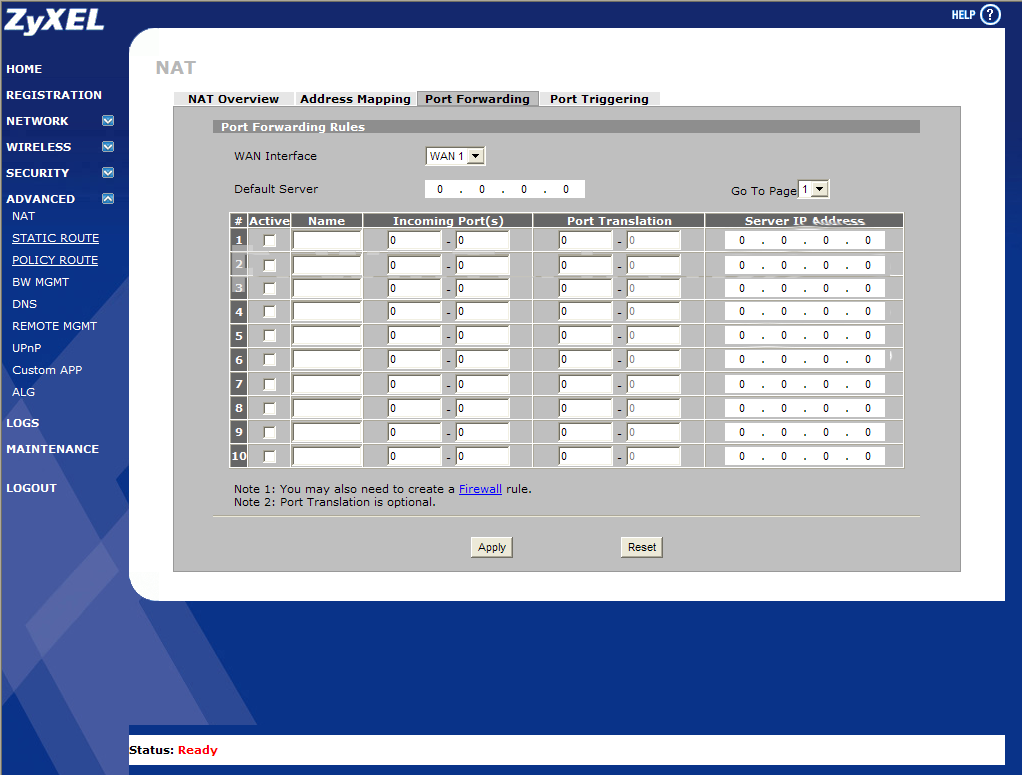
Task: Collapse the ADVANCED menu arrow
Action: click(x=108, y=199)
